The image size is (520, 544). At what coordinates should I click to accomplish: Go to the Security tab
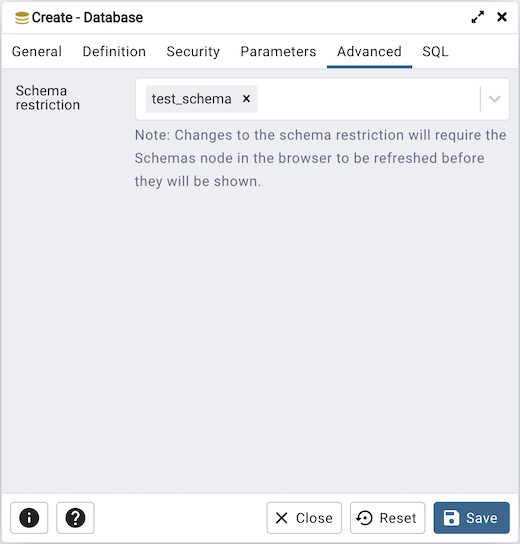[193, 51]
